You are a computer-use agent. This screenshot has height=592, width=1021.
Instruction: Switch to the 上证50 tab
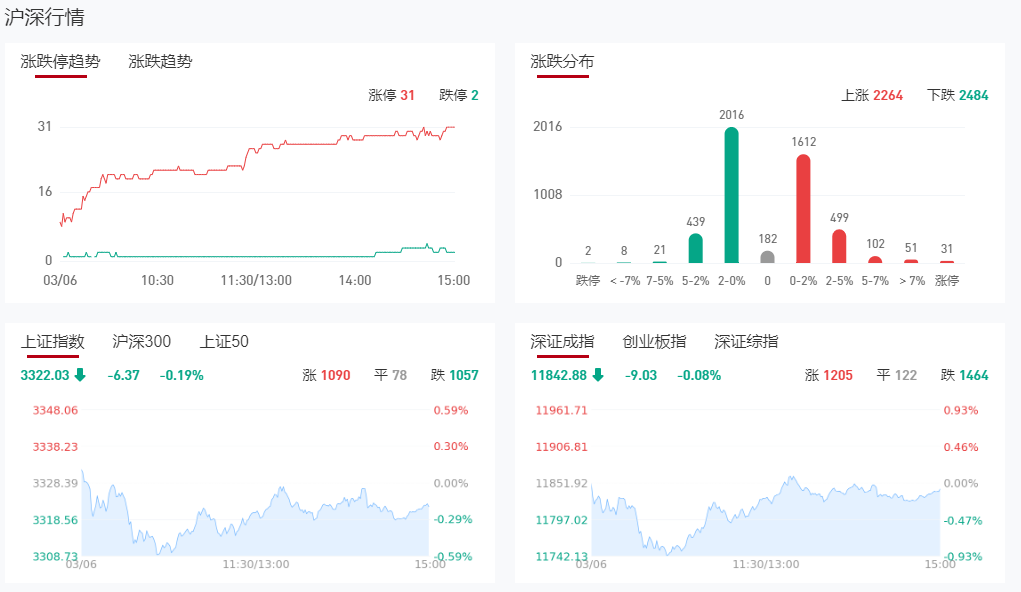[x=224, y=341]
